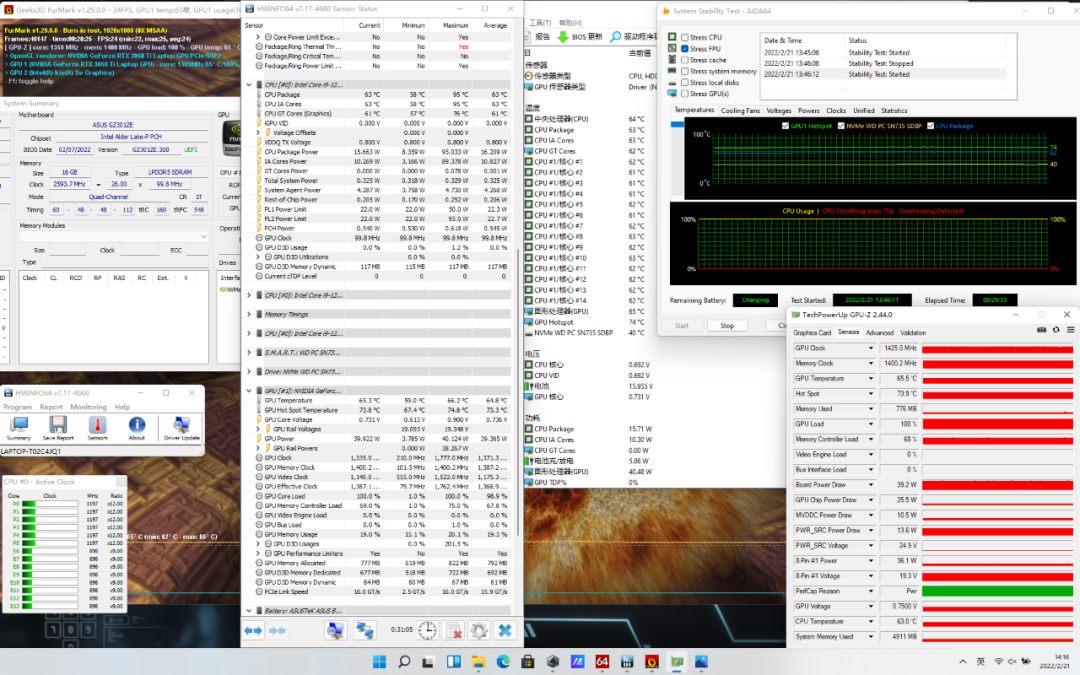Open Microsoft Store from the taskbar
This screenshot has height=675, width=1080.
click(x=528, y=662)
